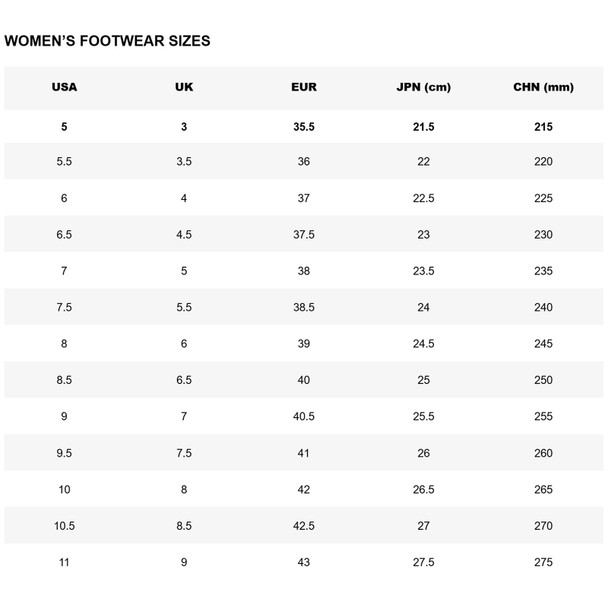Select JPN value 26.5

click(x=423, y=490)
